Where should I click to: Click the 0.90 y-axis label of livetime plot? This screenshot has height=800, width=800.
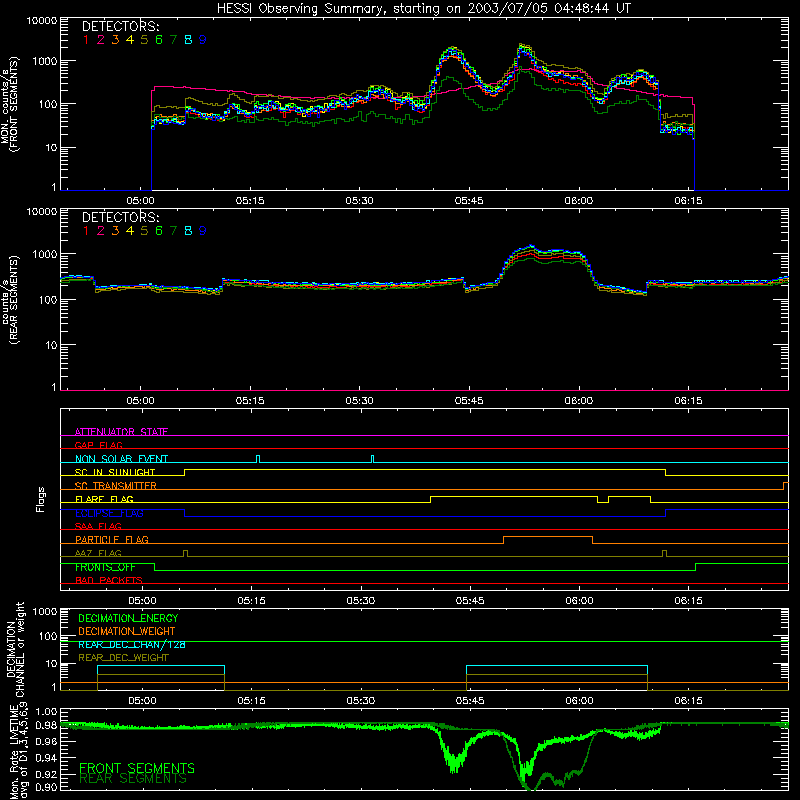[46, 786]
